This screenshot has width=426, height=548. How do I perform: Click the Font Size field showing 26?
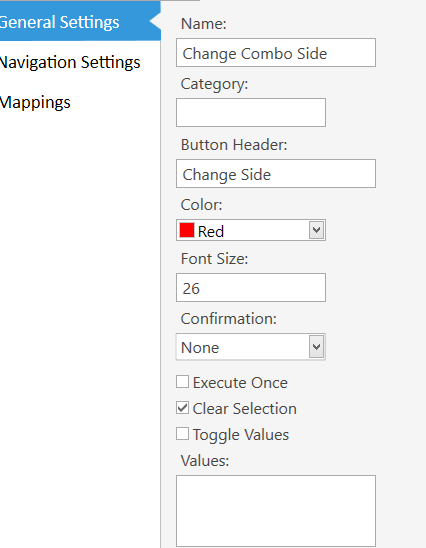251,288
